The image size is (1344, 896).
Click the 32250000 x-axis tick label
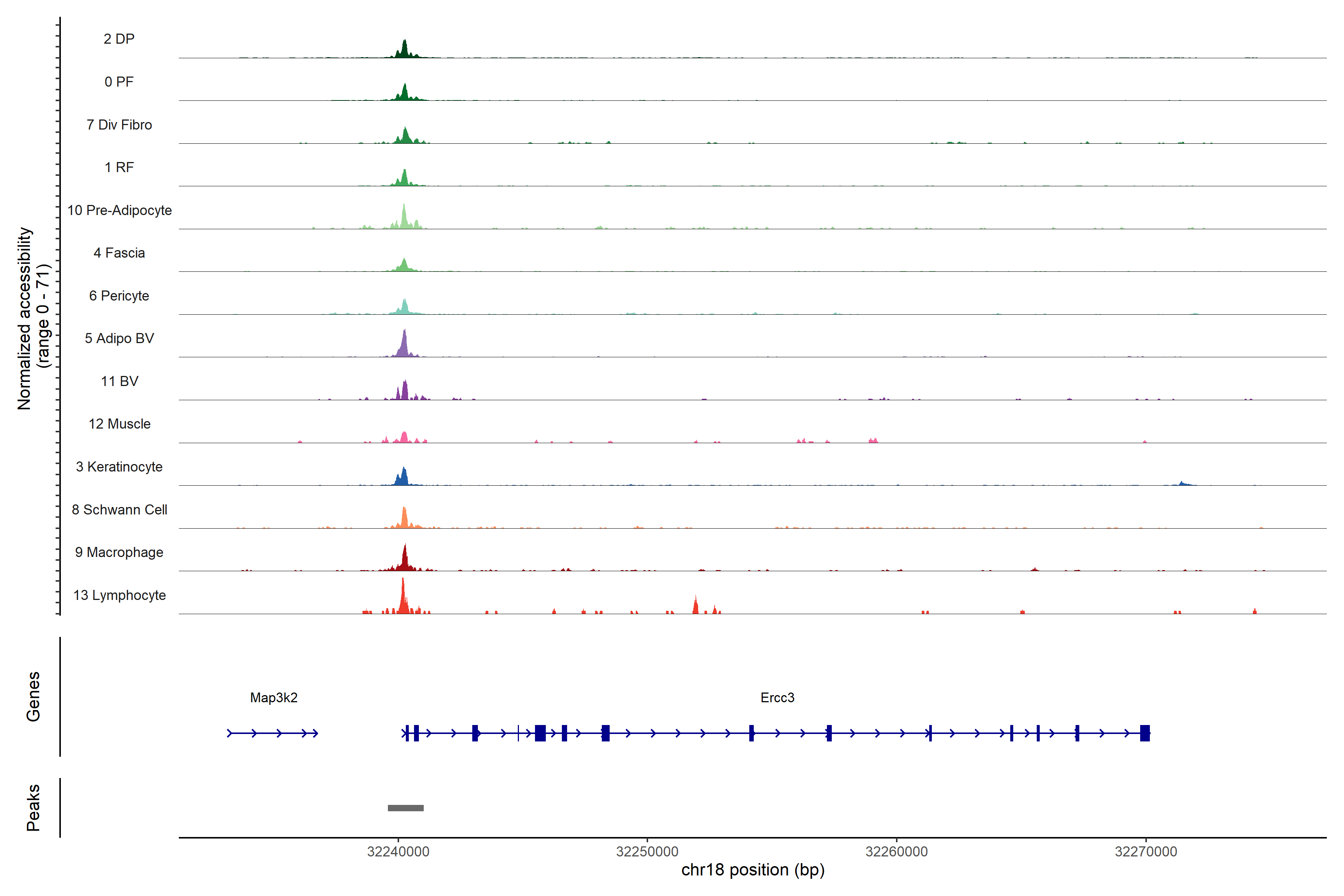click(647, 852)
